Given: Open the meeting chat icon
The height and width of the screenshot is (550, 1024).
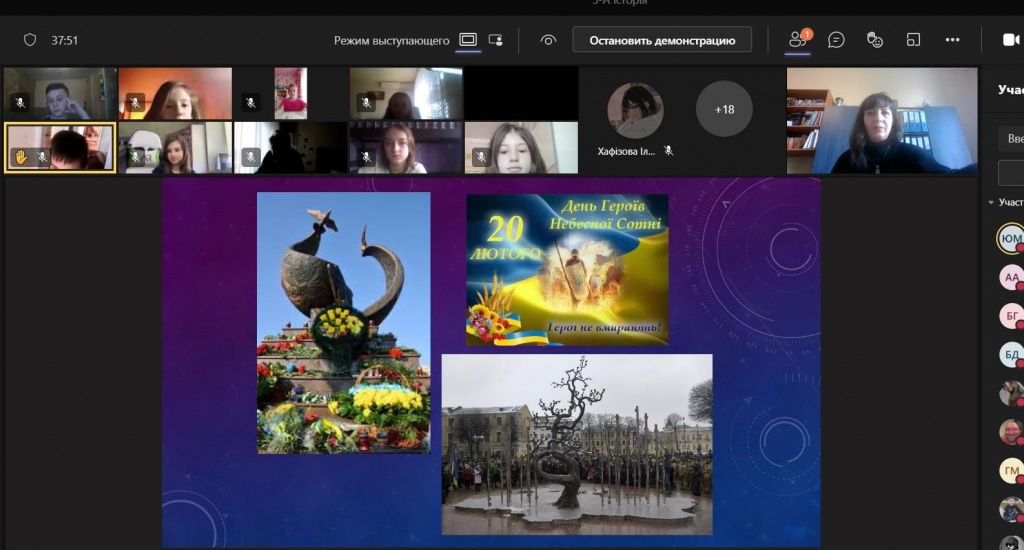Looking at the screenshot, I should tap(836, 40).
